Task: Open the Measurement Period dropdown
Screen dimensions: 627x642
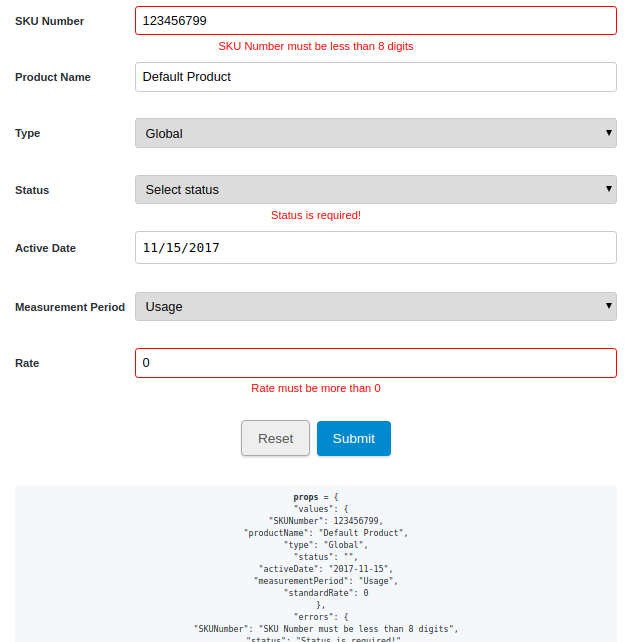Action: coord(375,307)
